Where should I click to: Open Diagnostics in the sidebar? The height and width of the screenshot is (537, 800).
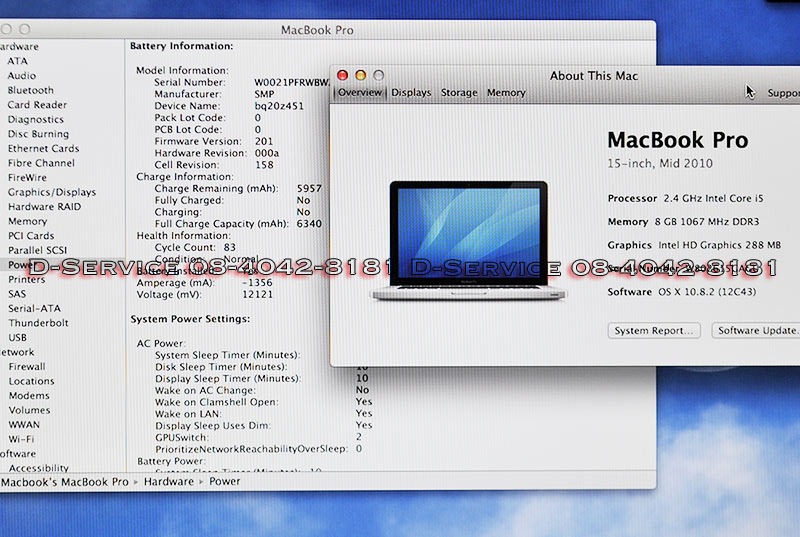[36, 119]
